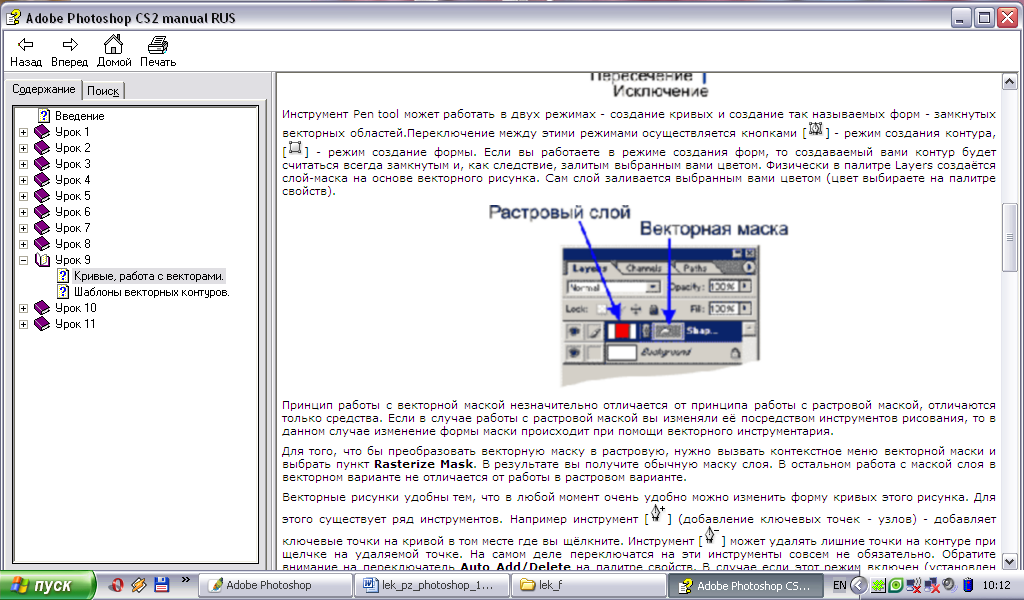Switch to the Поиск tab
Screen dimensions: 1024x600
pos(103,91)
